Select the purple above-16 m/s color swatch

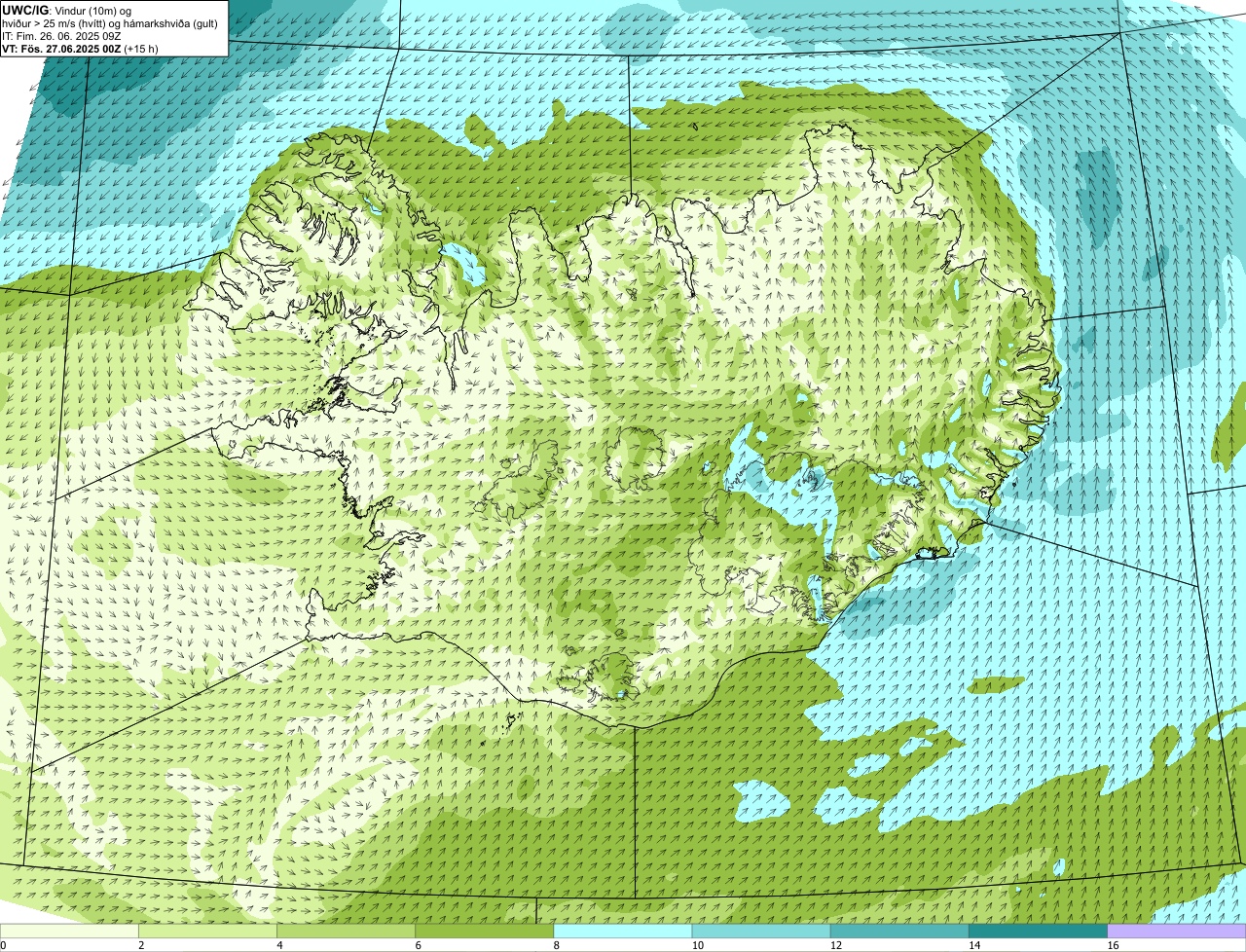1177,932
